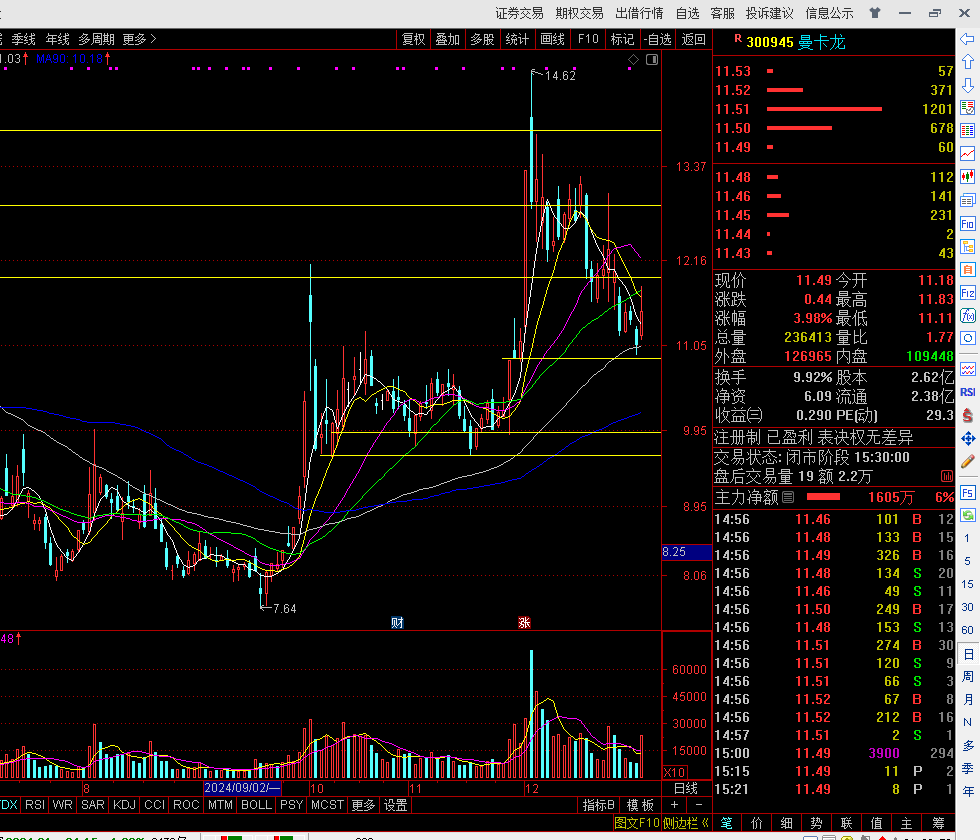This screenshot has width=980, height=840.
Task: Open the 证券交易 menu
Action: click(519, 13)
